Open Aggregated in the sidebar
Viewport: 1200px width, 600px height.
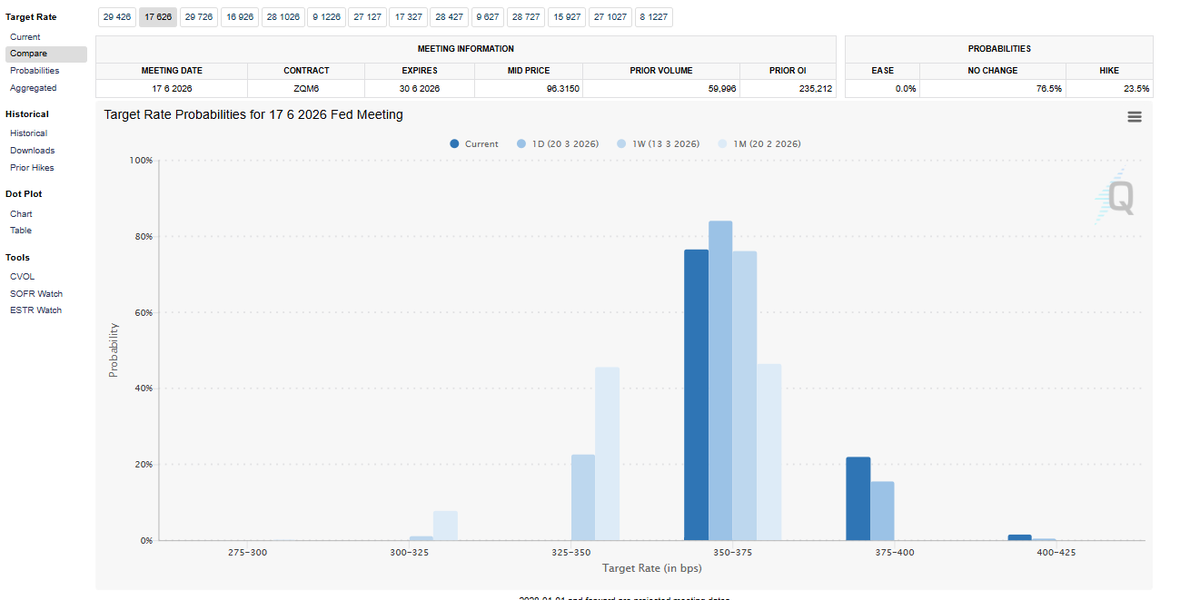pos(33,88)
